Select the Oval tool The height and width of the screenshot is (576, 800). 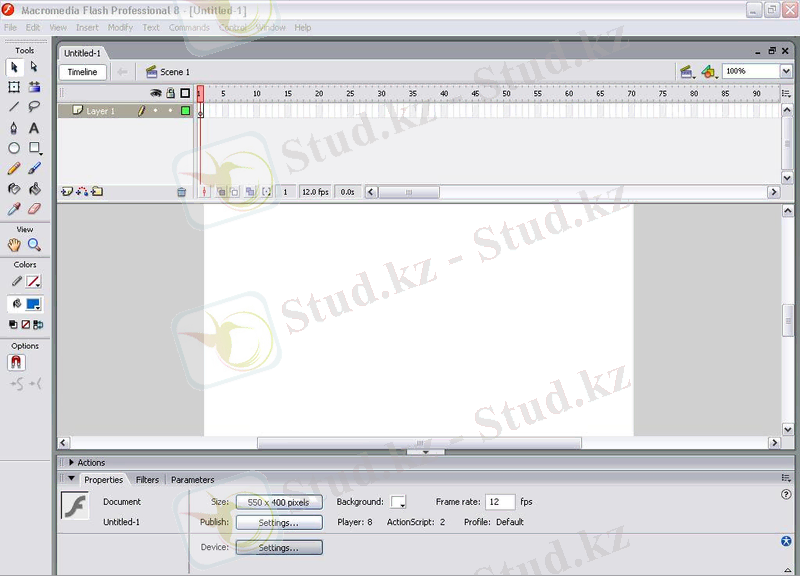coord(14,148)
